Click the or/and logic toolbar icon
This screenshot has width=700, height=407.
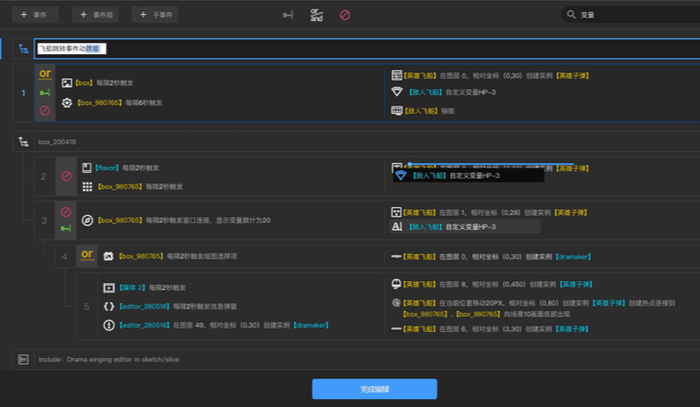(316, 15)
